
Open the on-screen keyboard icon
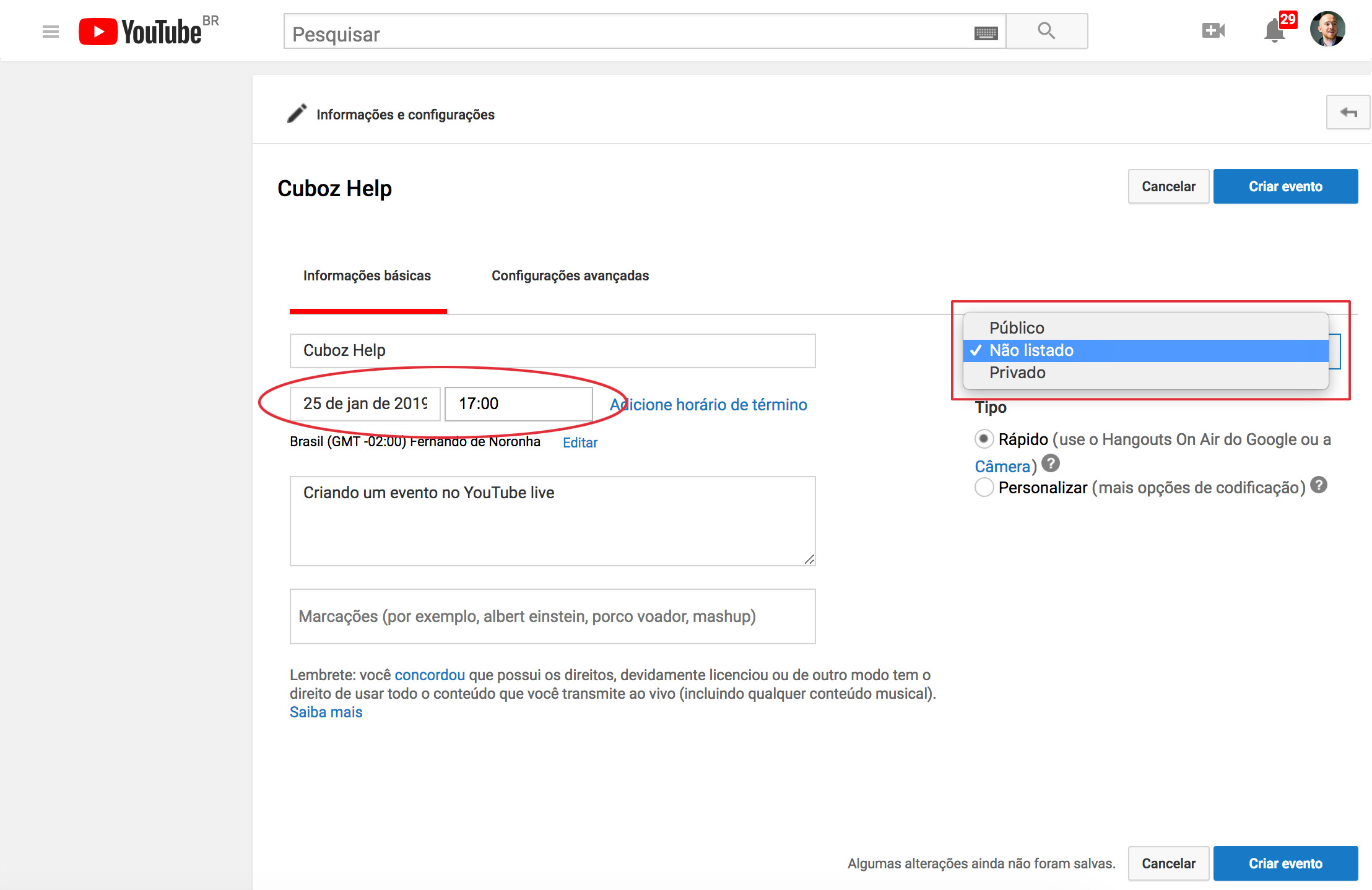pyautogui.click(x=986, y=33)
